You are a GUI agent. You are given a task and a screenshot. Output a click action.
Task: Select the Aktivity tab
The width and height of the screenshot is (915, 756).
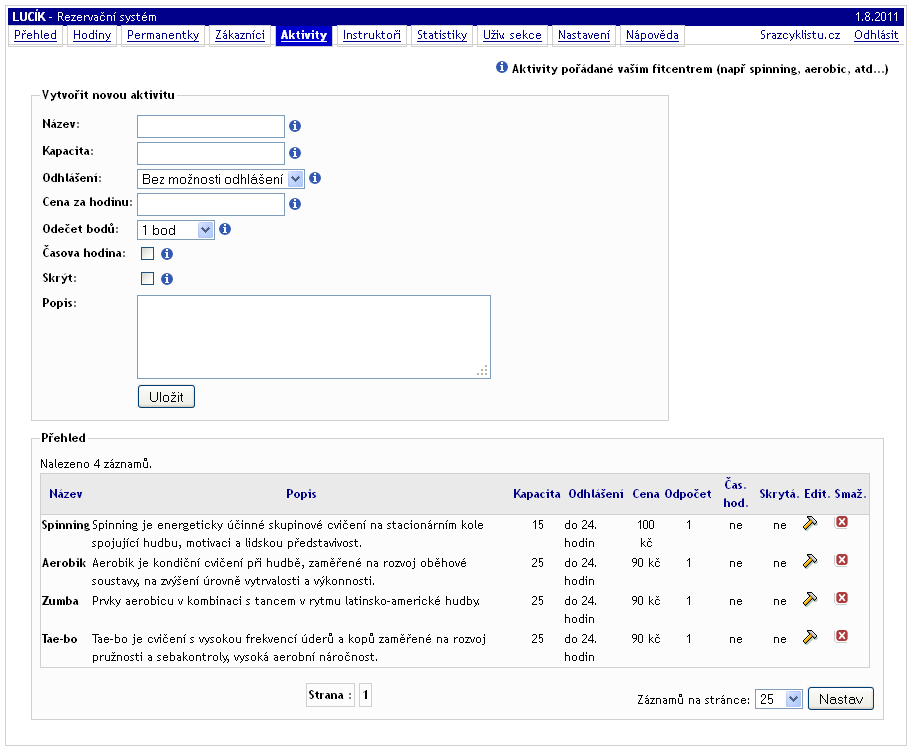tap(304, 35)
